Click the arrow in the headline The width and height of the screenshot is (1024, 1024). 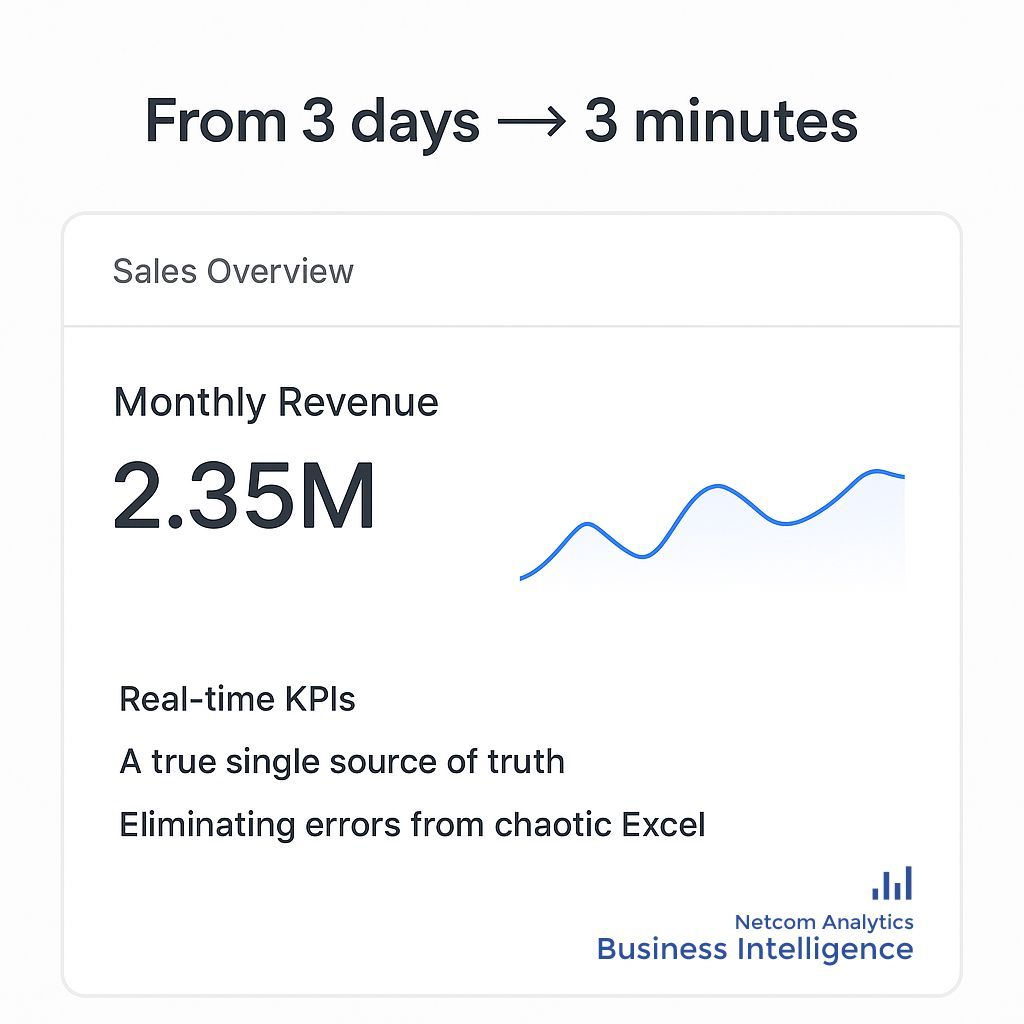[x=531, y=124]
